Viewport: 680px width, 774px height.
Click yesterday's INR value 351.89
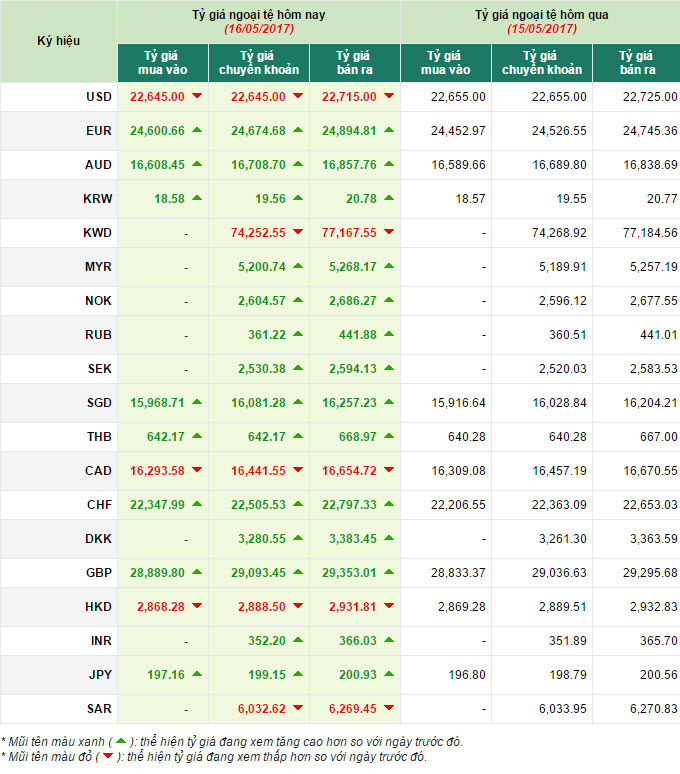[x=568, y=641]
